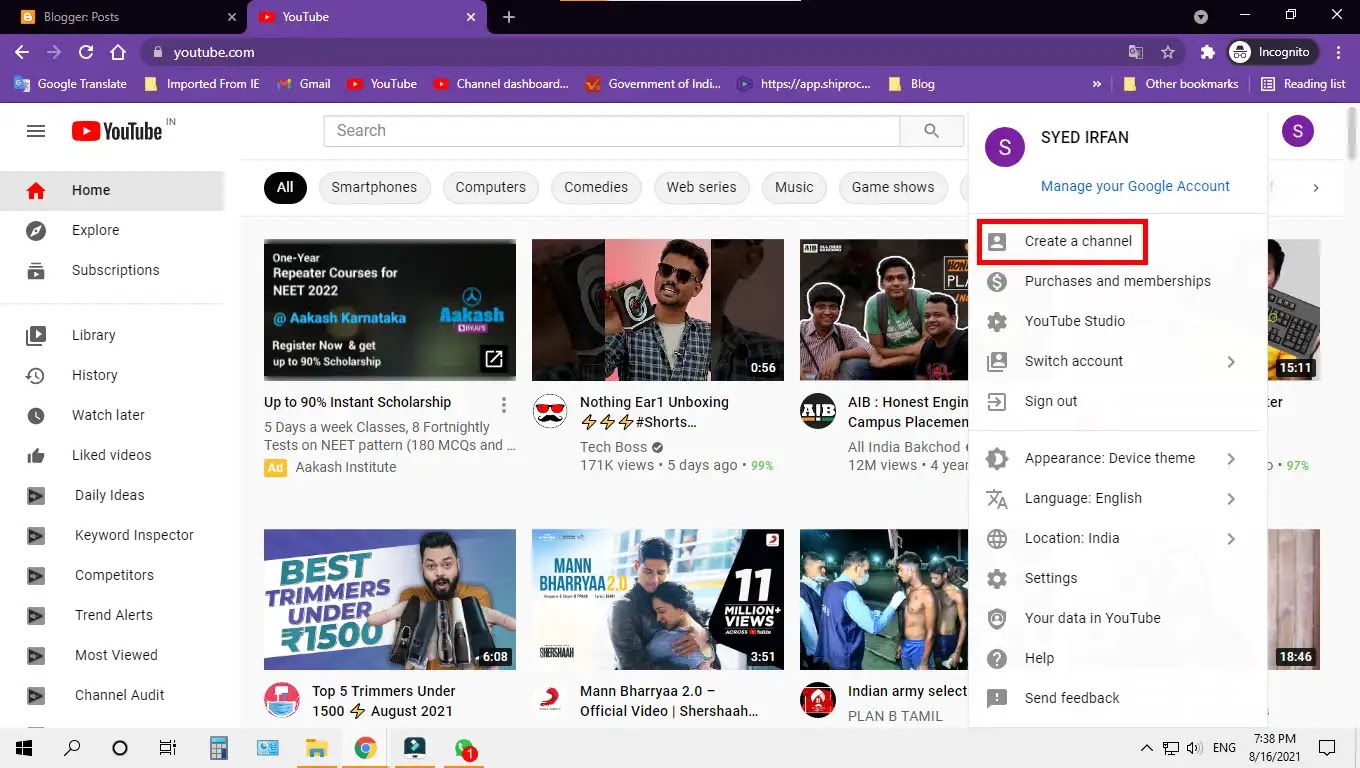Expand Location: India submenu

pyautogui.click(x=1231, y=539)
